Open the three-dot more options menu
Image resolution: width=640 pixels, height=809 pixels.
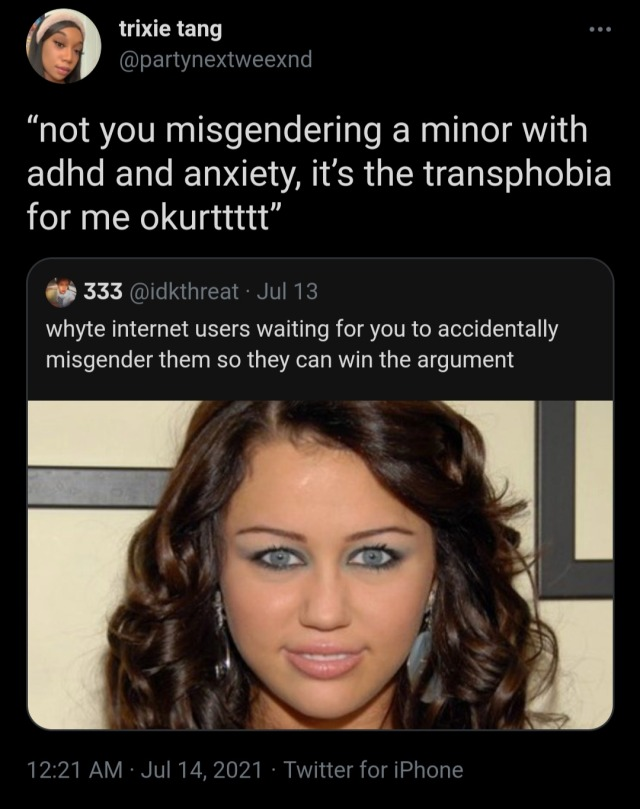(601, 29)
